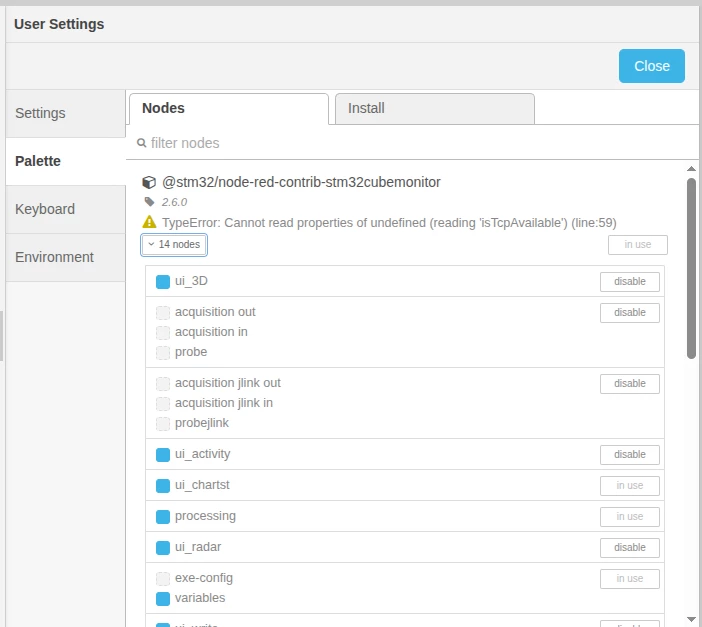Screen dimensions: 702x627
Task: Click the package cube icon beside stm32cubemonitor
Action: 149,183
